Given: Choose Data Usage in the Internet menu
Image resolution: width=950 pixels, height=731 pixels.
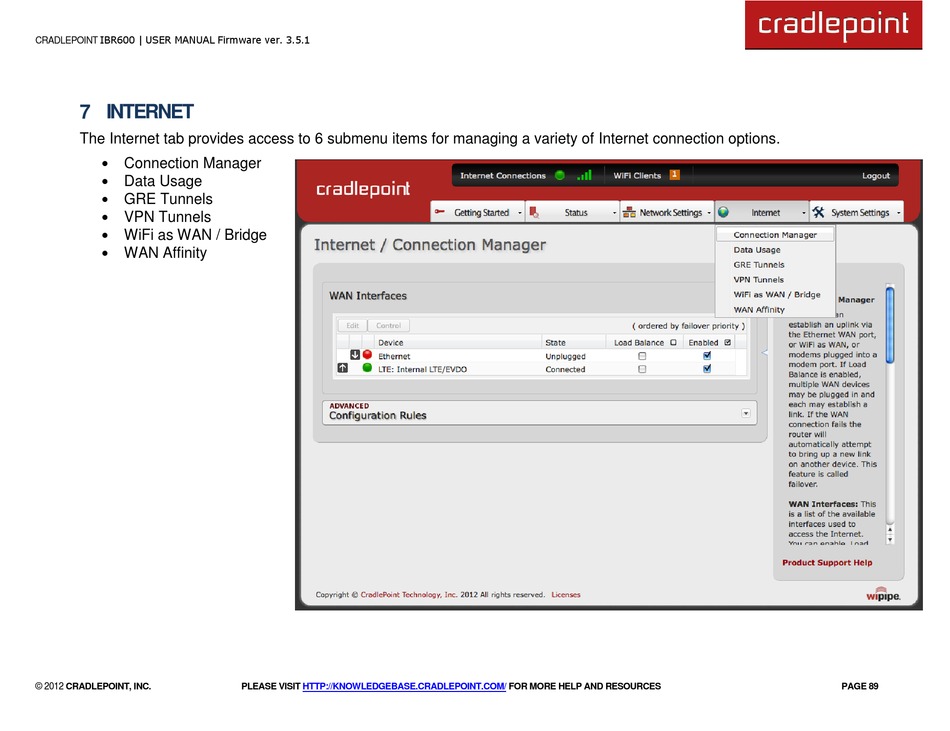Looking at the screenshot, I should [x=775, y=250].
